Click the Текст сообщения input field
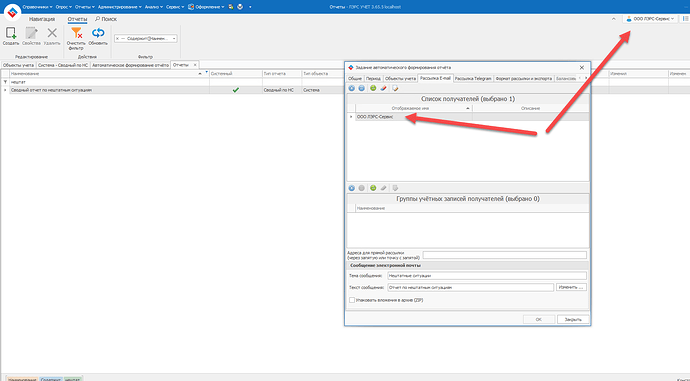Screen dimensions: 690x381 (470, 287)
